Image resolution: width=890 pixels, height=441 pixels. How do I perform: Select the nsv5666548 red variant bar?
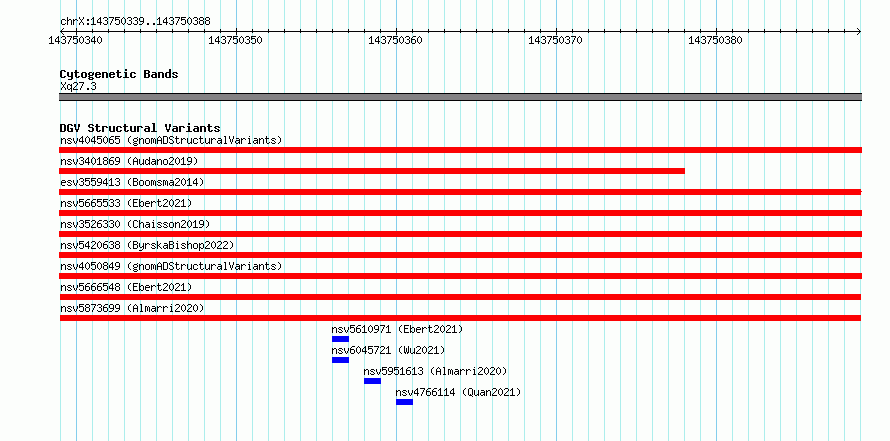click(x=460, y=297)
